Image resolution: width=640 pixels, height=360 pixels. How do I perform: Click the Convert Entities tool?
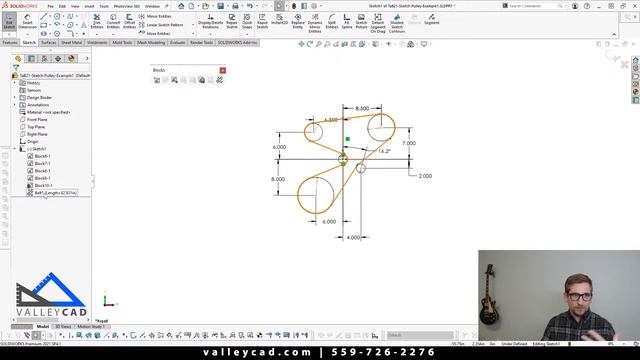point(113,21)
